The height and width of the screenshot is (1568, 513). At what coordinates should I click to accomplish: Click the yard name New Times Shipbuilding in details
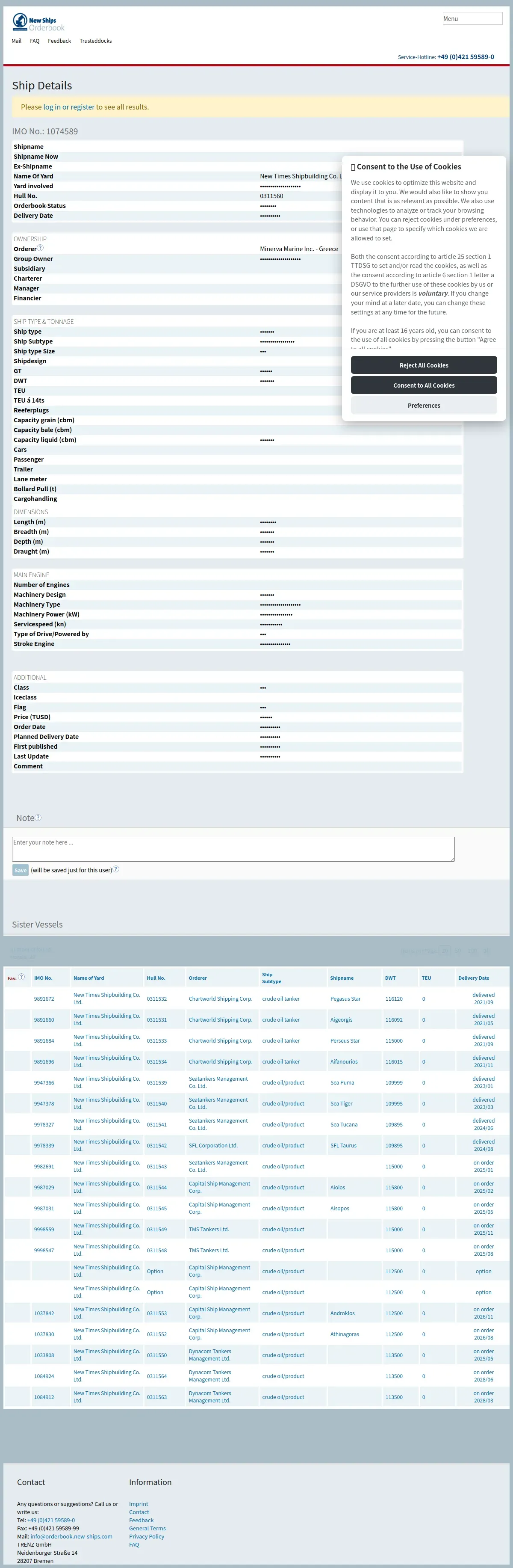301,177
